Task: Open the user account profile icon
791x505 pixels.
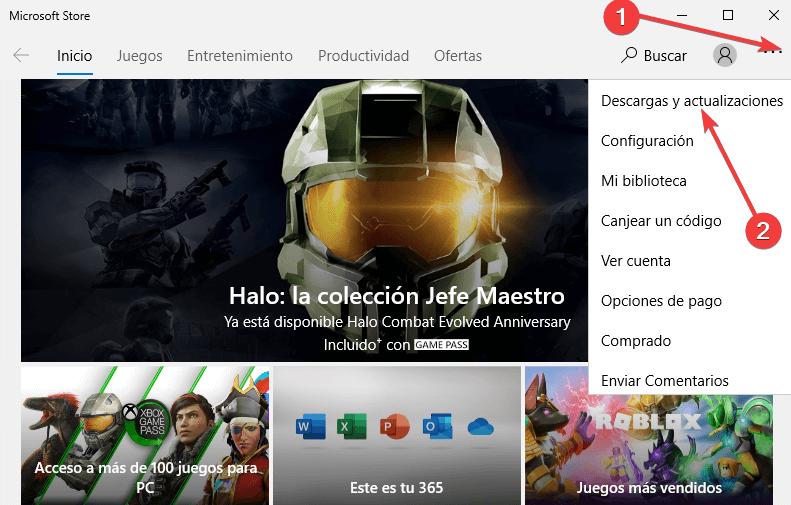Action: 725,55
